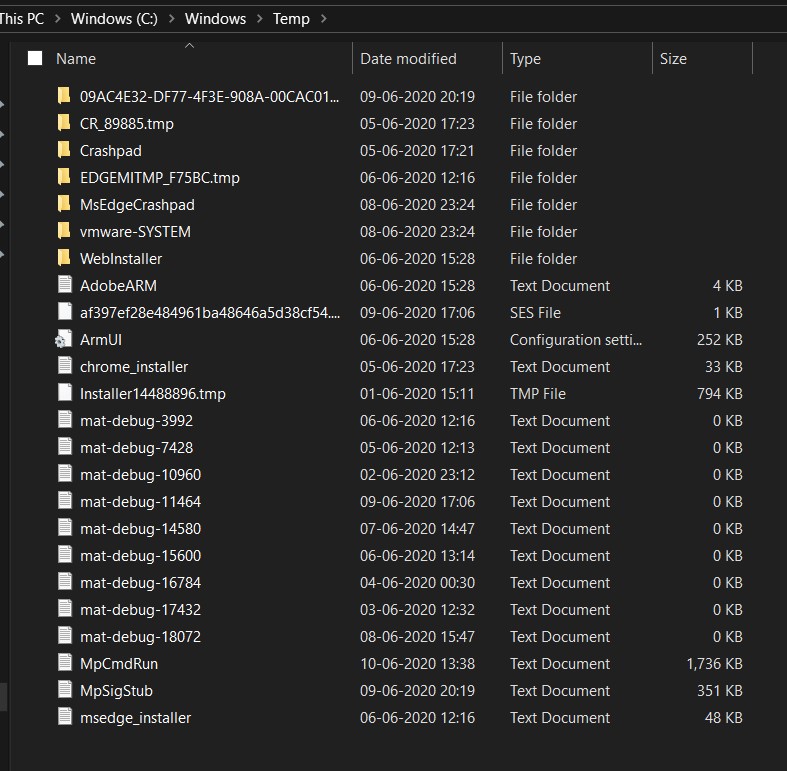Go to This PC in breadcrumb
This screenshot has width=787, height=771.
(22, 19)
